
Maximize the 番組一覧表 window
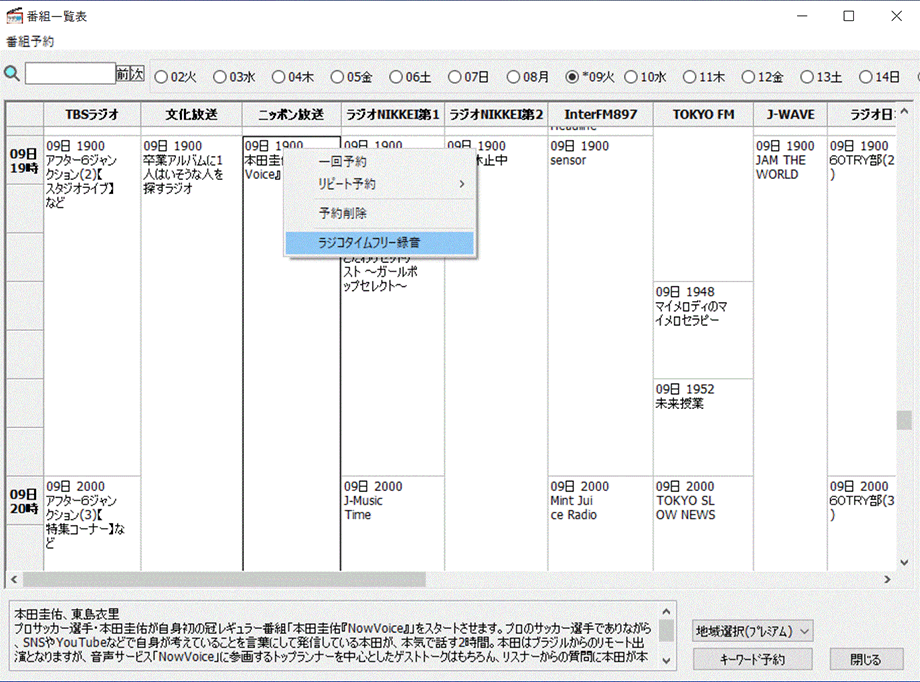[x=848, y=16]
